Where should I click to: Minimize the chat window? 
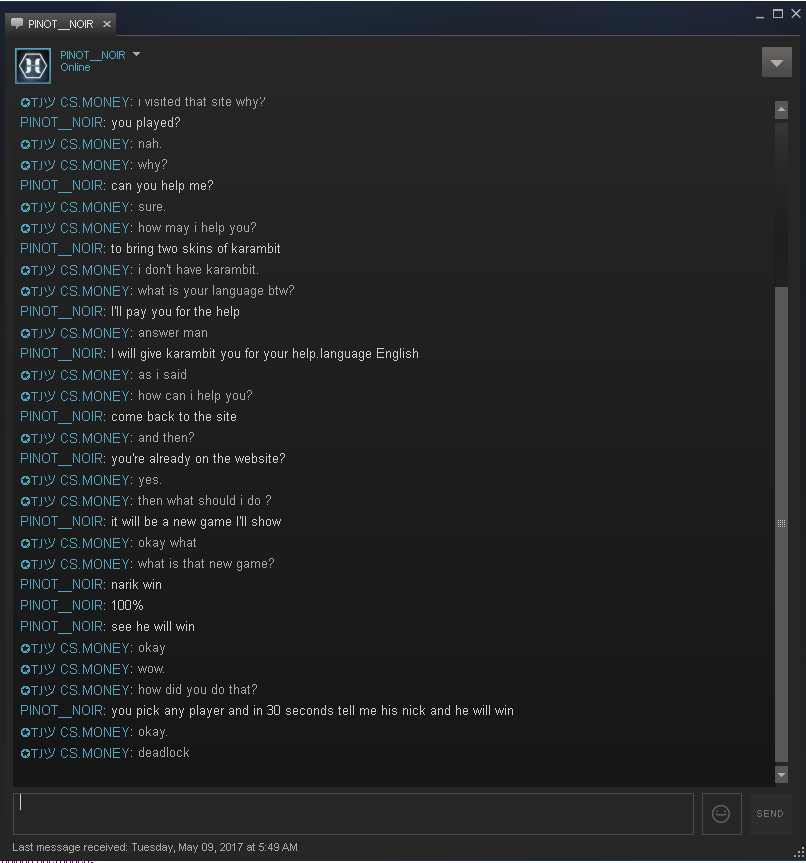coord(760,15)
